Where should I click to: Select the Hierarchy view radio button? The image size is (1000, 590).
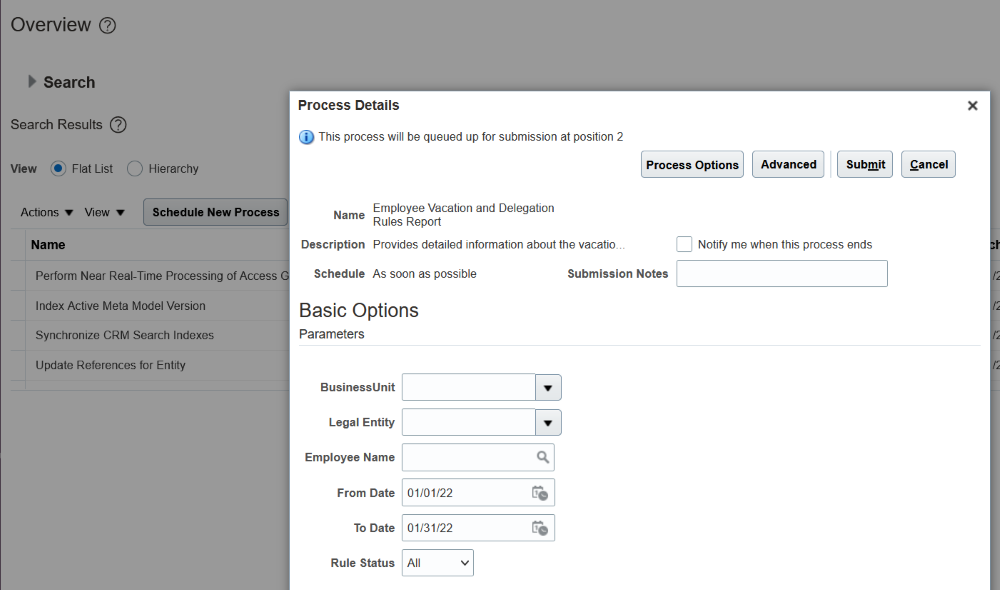[x=135, y=169]
